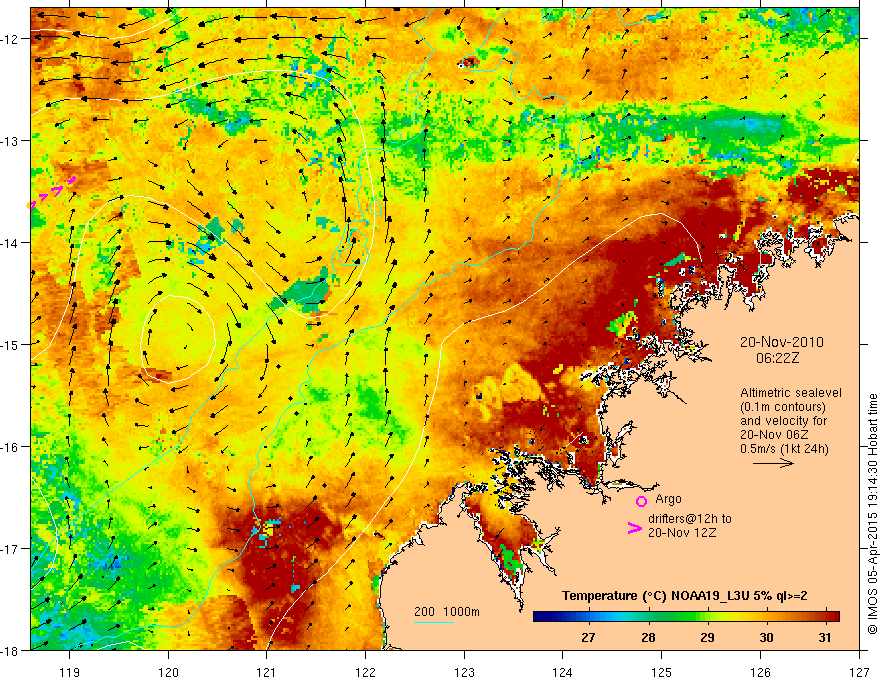The image size is (880, 680).
Task: Click the cyan isobath legend line sample
Action: 434,622
